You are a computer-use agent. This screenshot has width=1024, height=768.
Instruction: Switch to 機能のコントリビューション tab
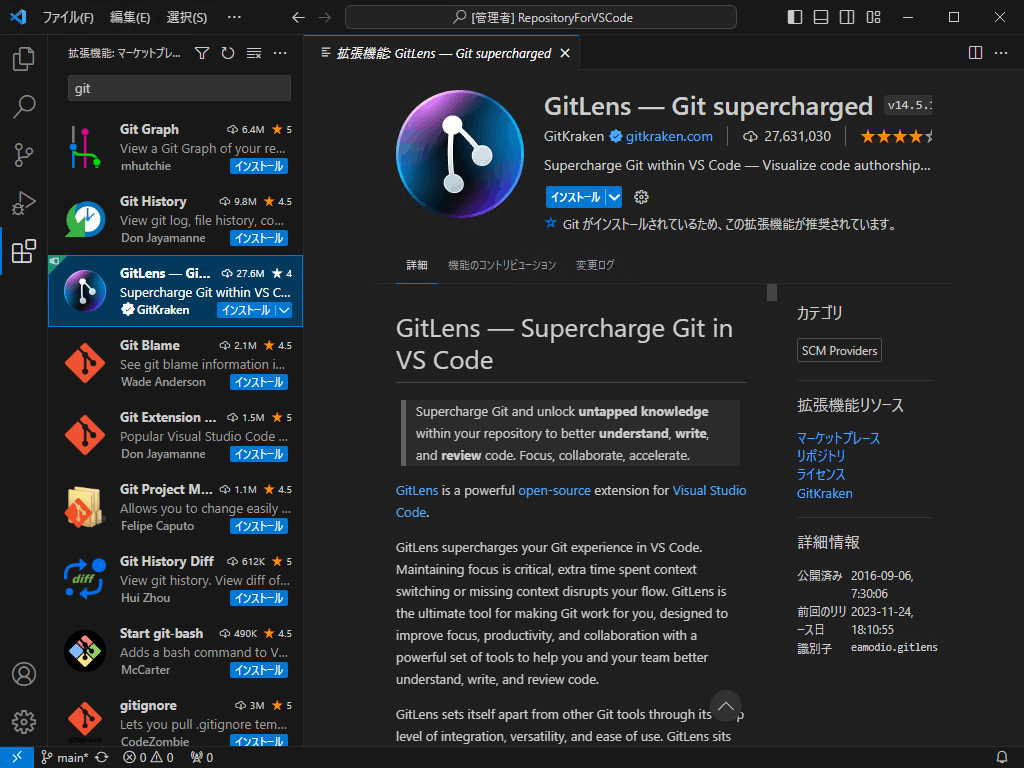(x=502, y=265)
